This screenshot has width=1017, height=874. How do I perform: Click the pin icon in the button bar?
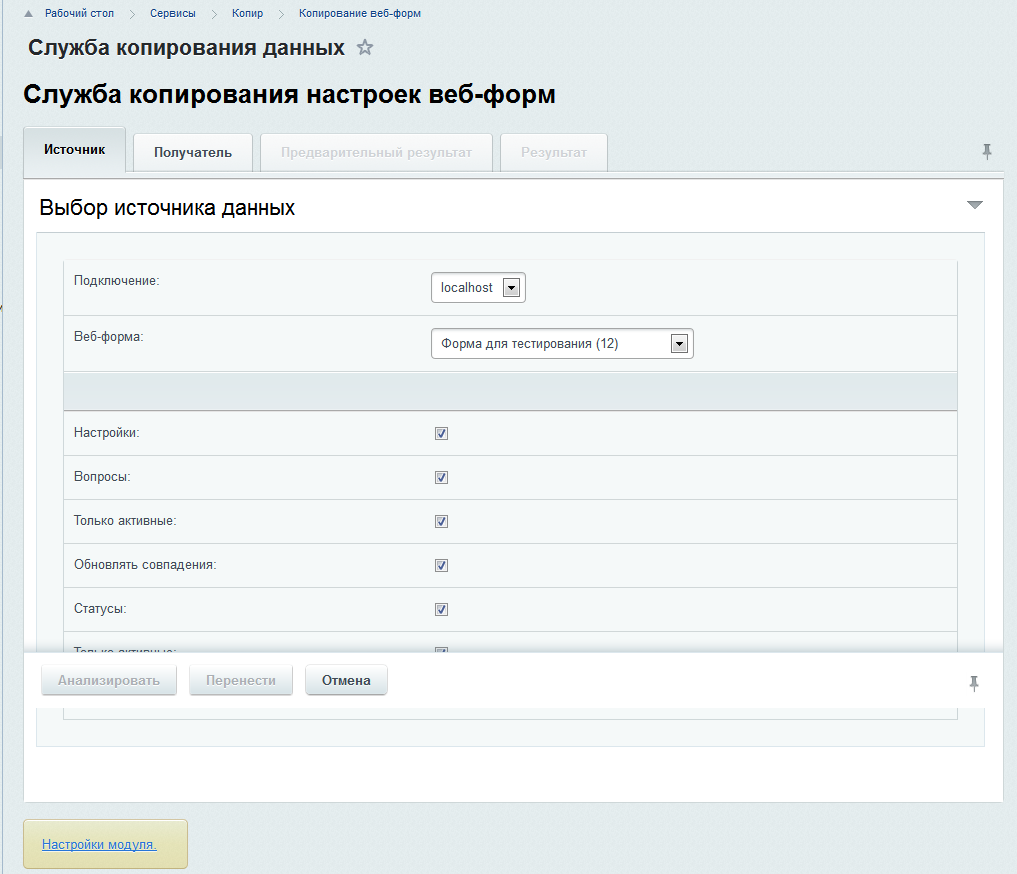[974, 683]
